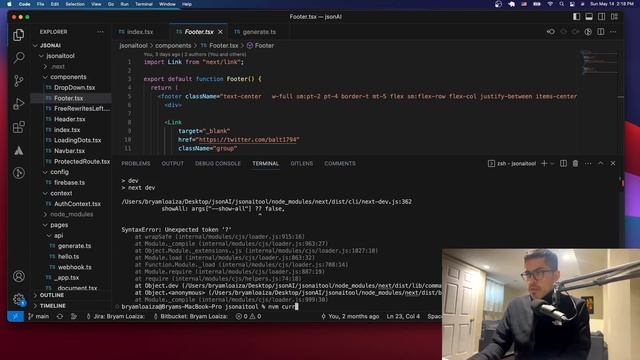
Task: Open the Comments panel tab
Action: [340, 163]
